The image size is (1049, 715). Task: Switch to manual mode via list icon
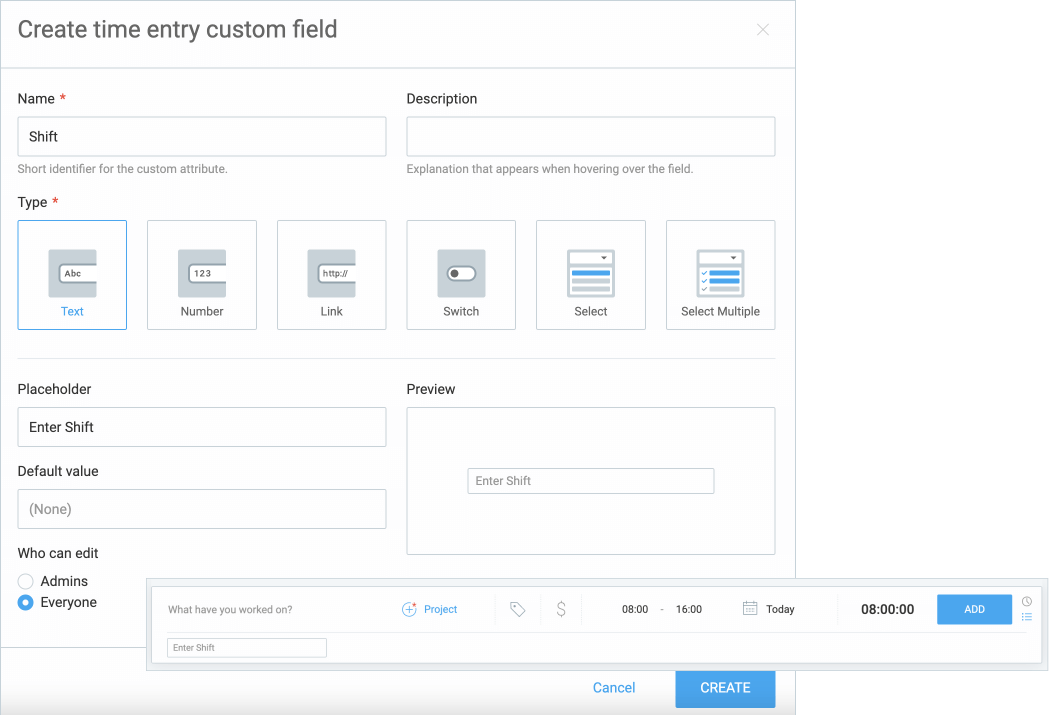click(x=1026, y=617)
